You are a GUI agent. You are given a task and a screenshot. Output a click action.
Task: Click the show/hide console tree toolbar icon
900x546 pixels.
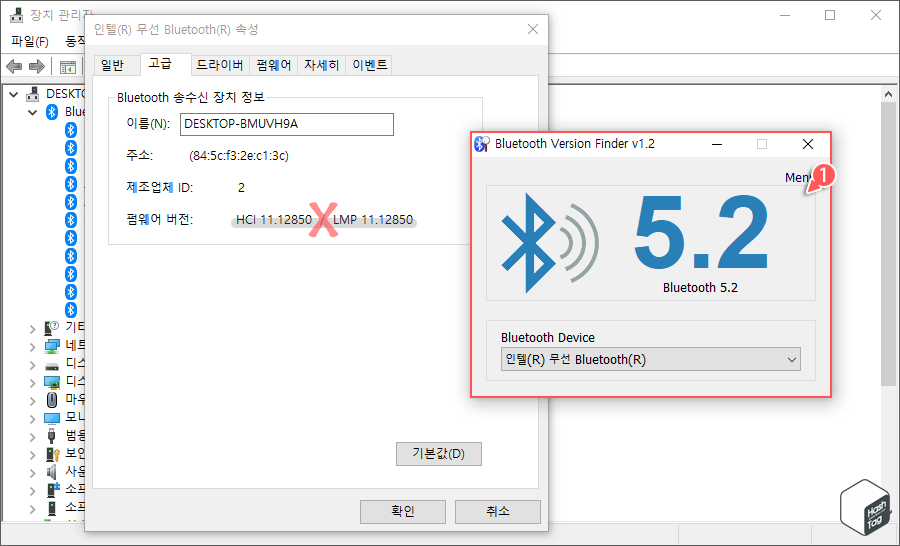[68, 67]
